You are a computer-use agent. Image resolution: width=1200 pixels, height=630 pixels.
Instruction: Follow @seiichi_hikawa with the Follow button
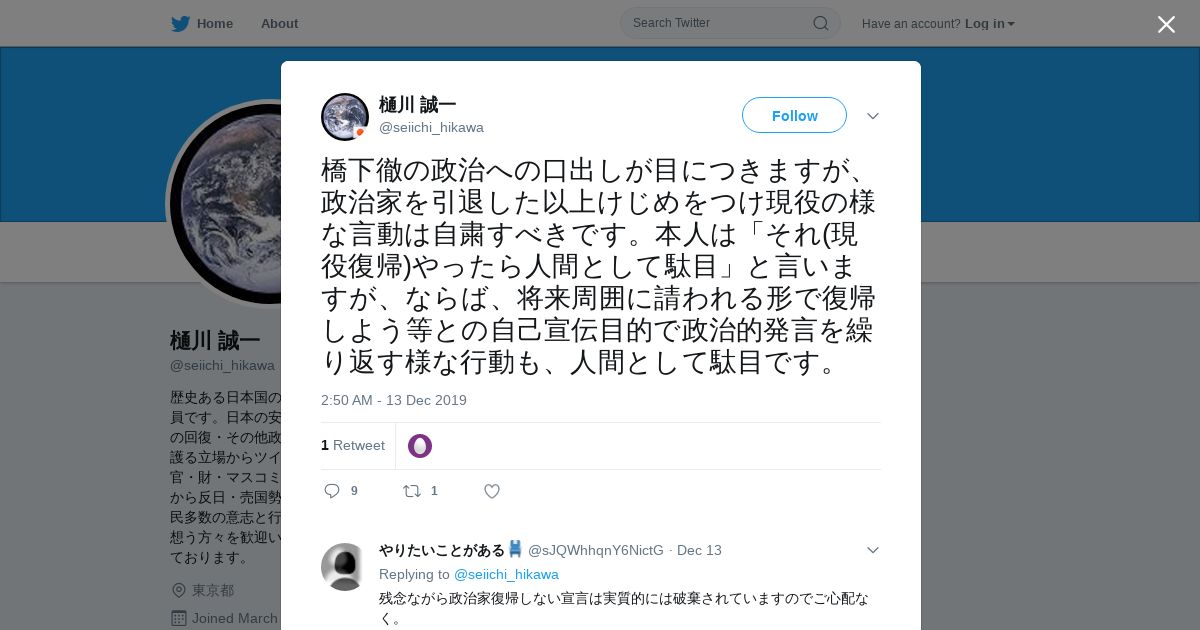click(x=794, y=115)
